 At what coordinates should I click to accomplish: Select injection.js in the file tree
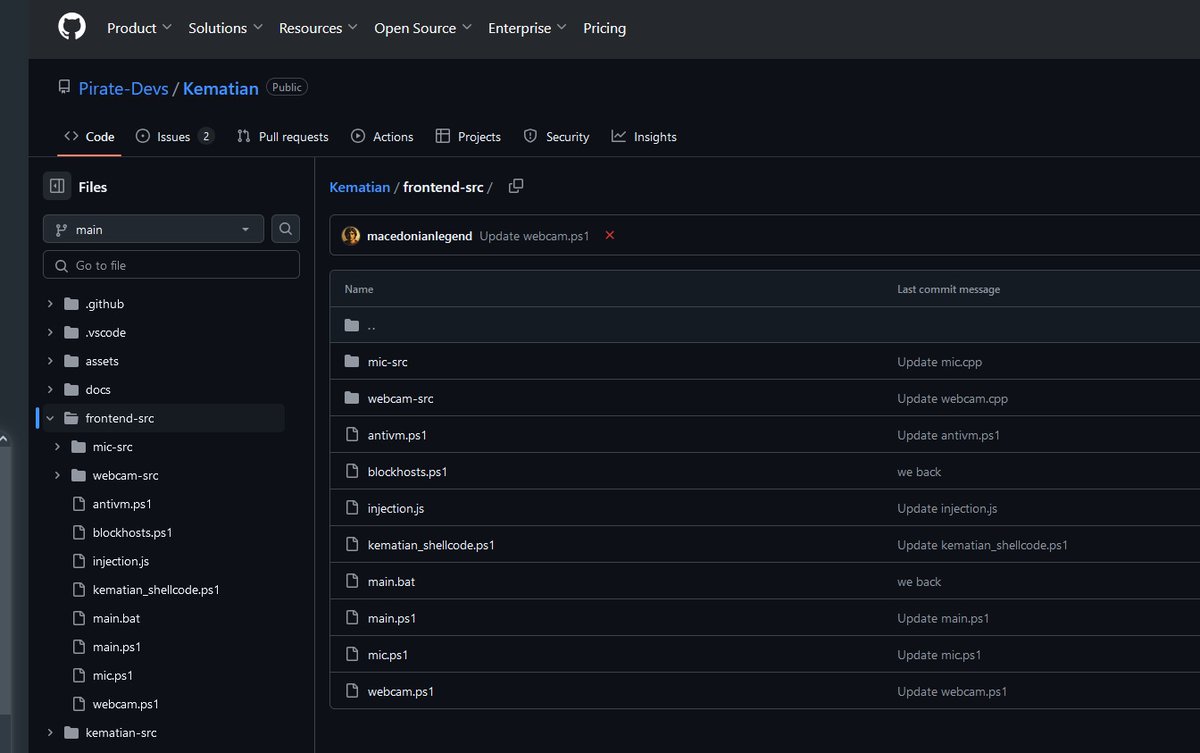(x=120, y=561)
